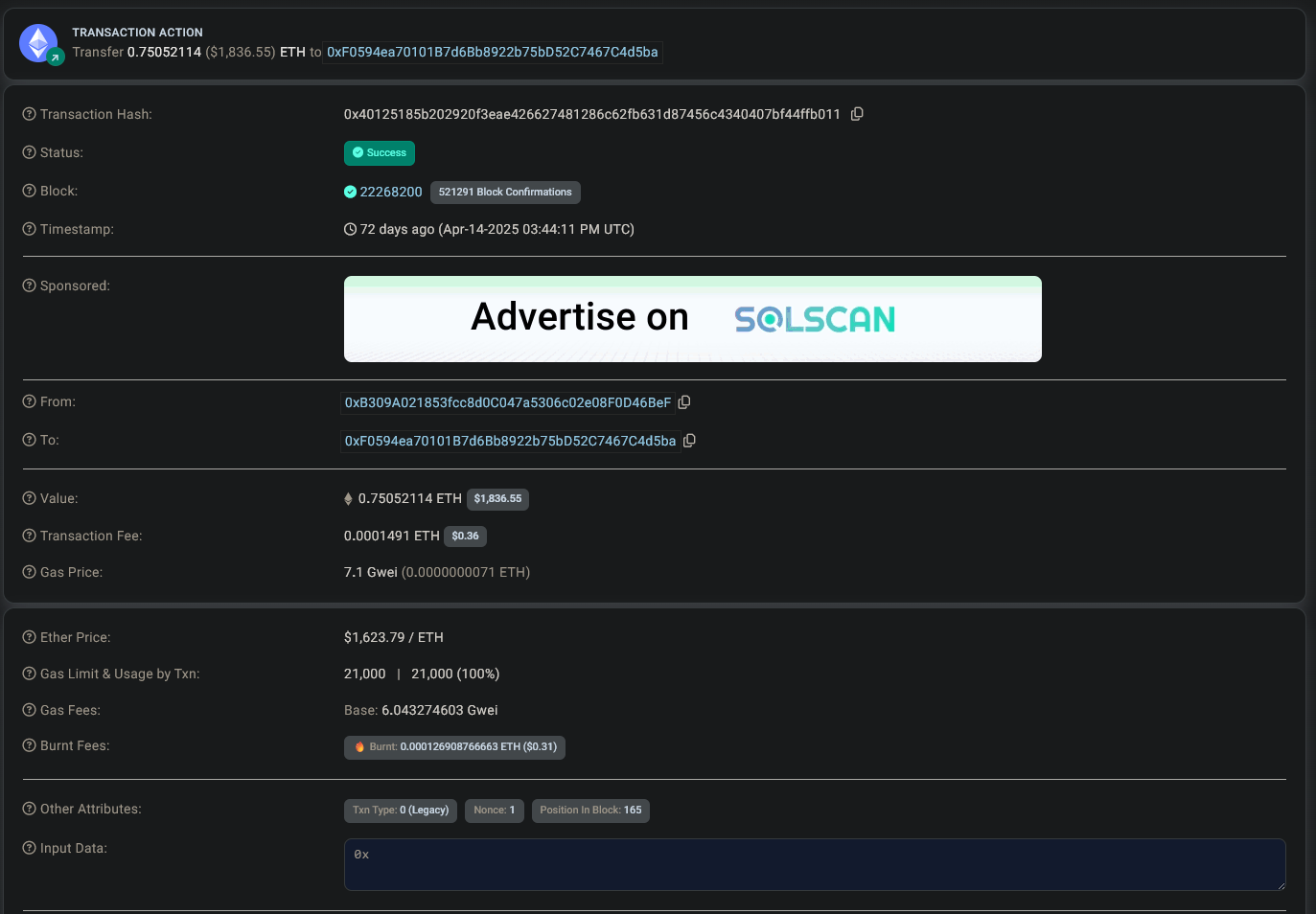
Task: Click the 'TRANSACTION ACTION' heading
Action: point(138,33)
